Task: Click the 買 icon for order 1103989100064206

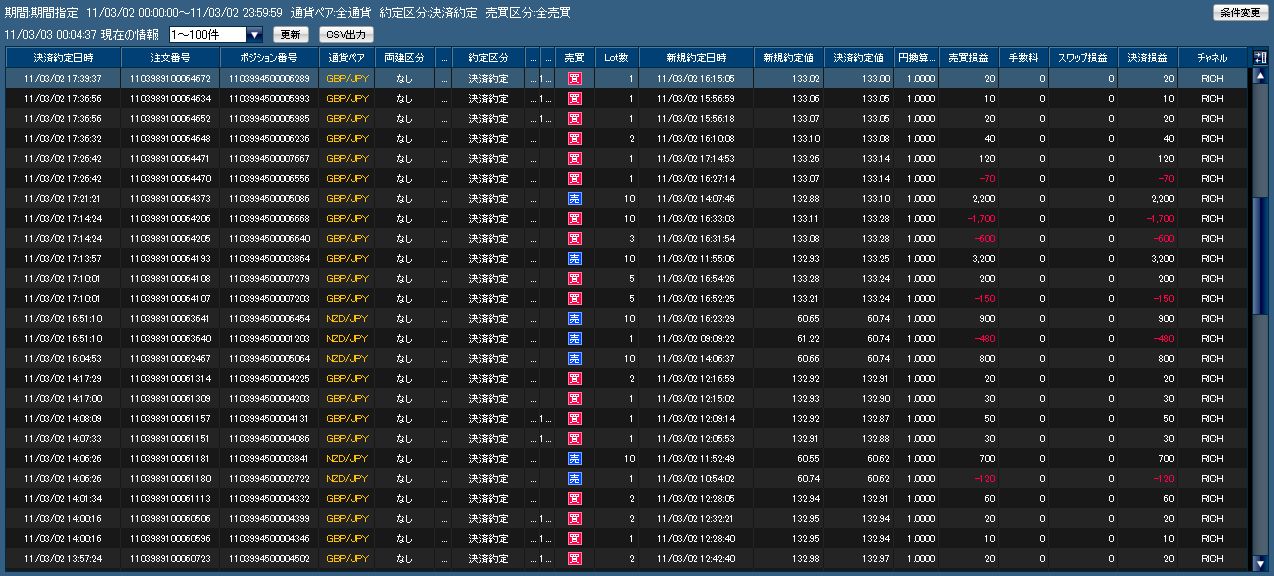Action: pos(574,218)
